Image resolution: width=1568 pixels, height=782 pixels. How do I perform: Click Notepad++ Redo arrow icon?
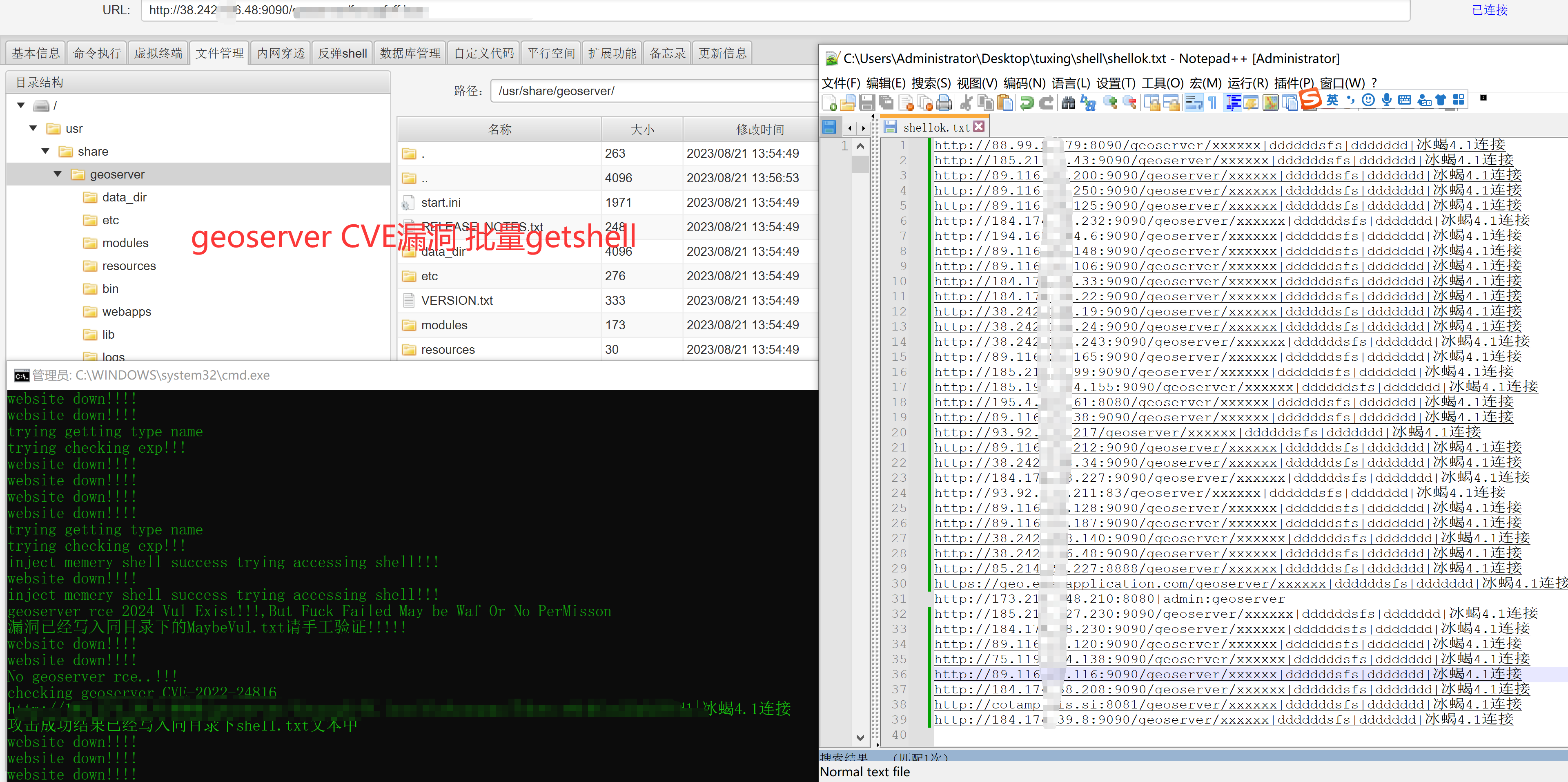point(1046,102)
